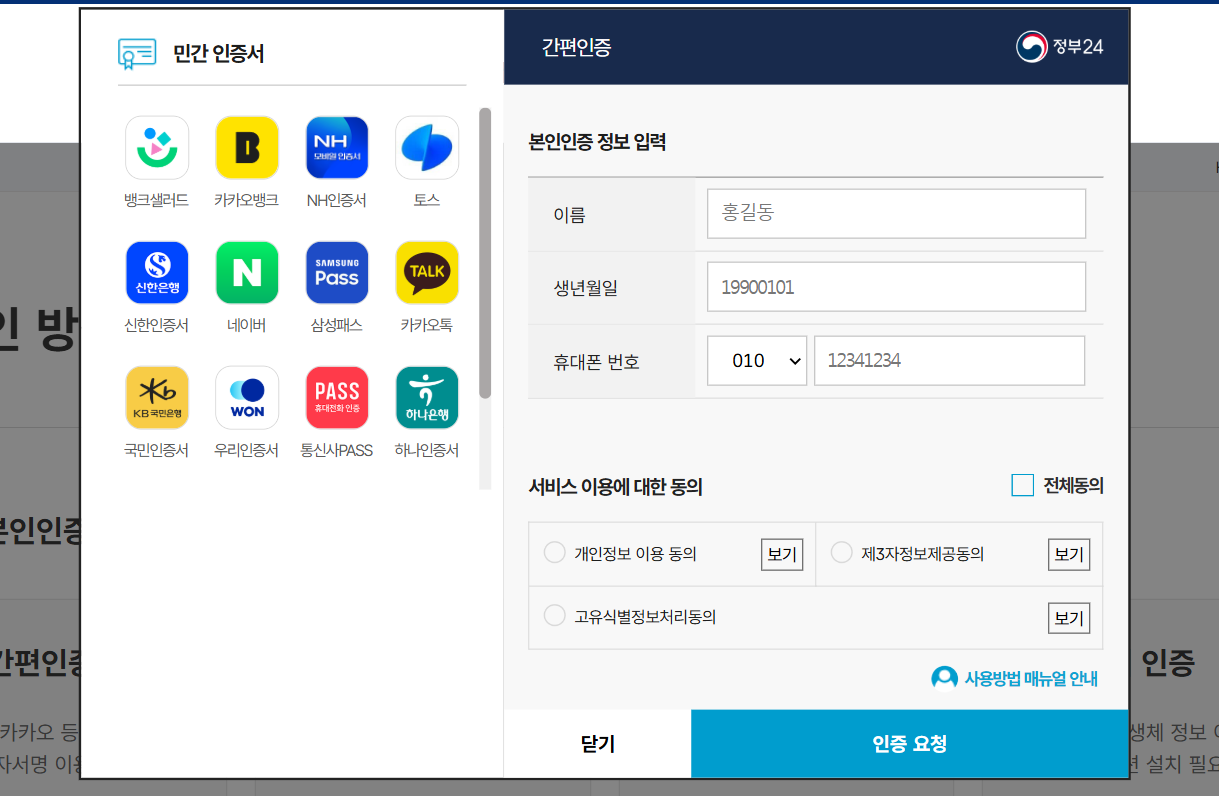The height and width of the screenshot is (796, 1219).
Task: View 개인정보 이용 동의 details via 보기
Action: [x=782, y=554]
